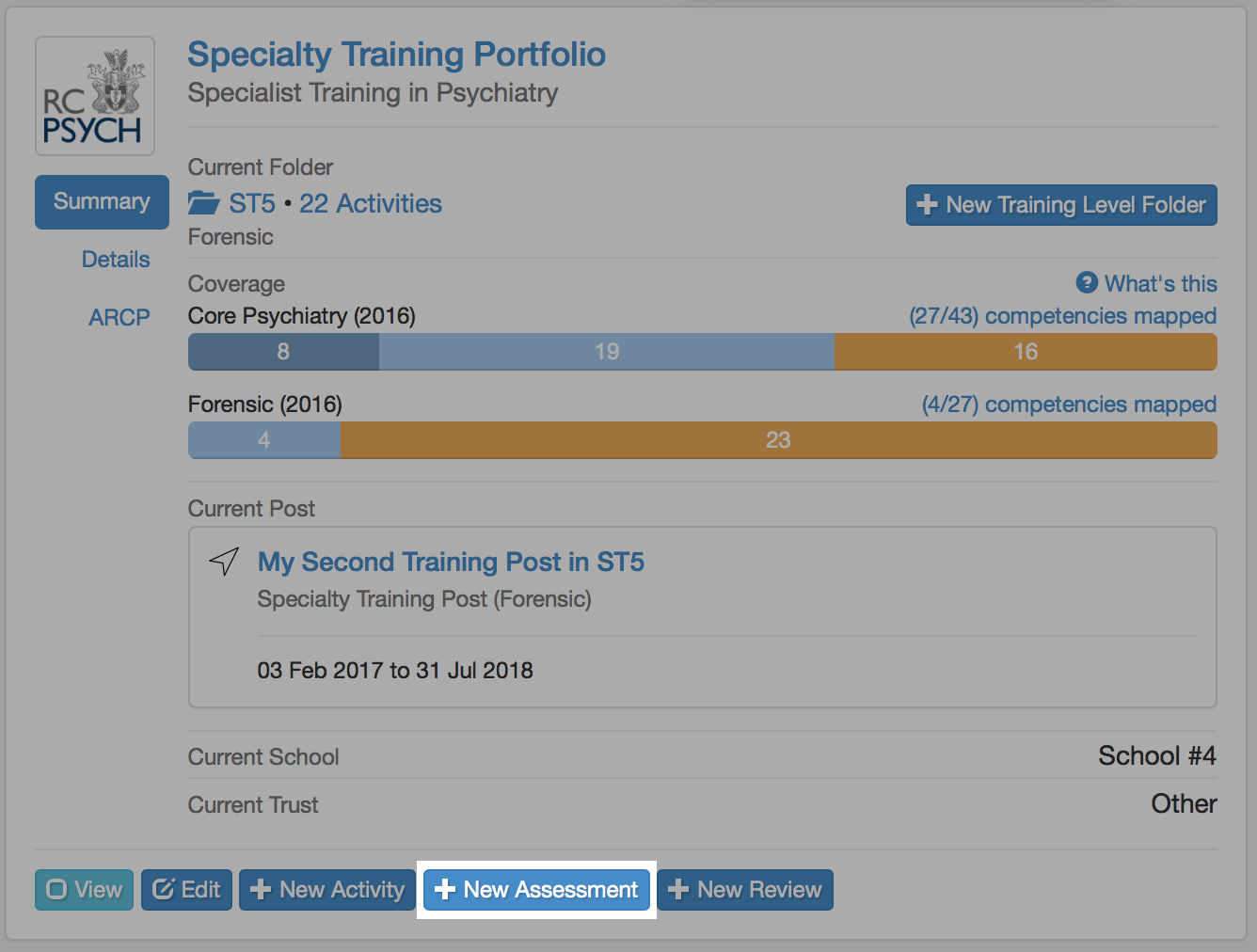Click the open folder icon beside ST5

click(x=203, y=203)
